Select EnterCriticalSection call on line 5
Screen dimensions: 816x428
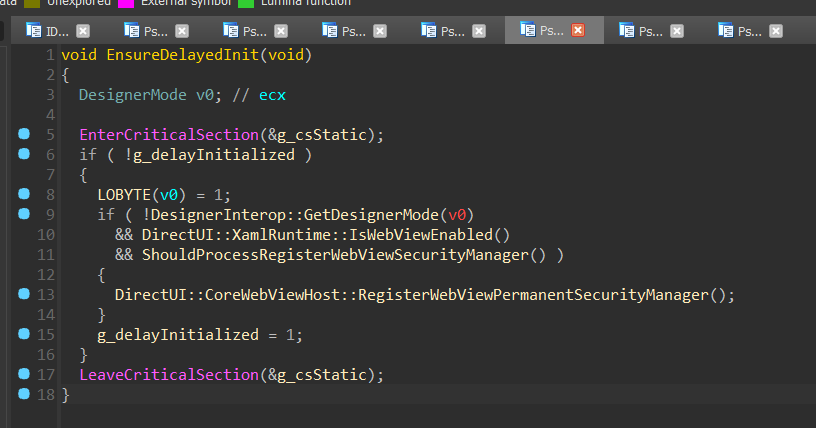(x=169, y=135)
